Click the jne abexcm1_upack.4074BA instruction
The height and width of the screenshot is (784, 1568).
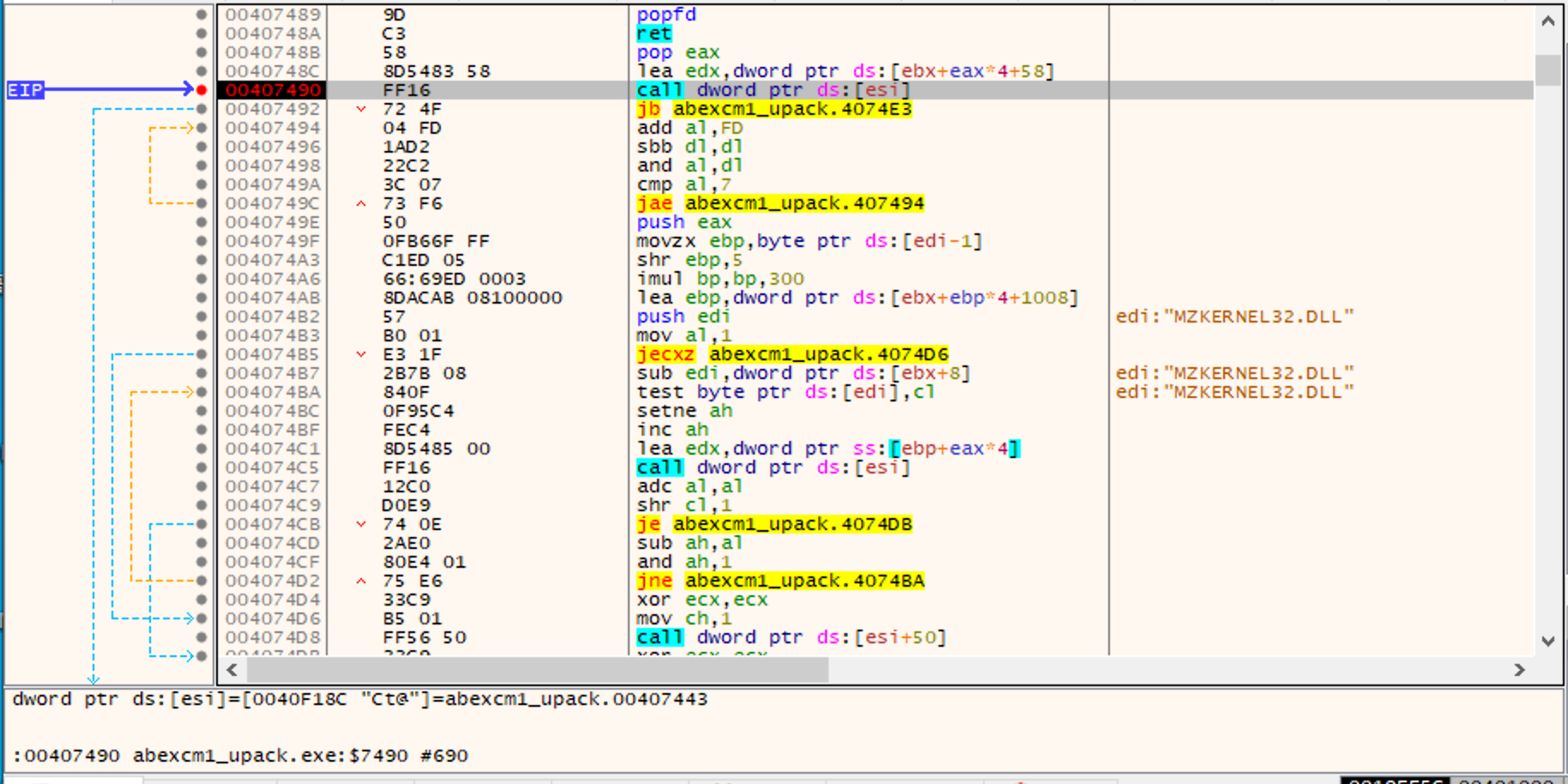[x=780, y=581]
